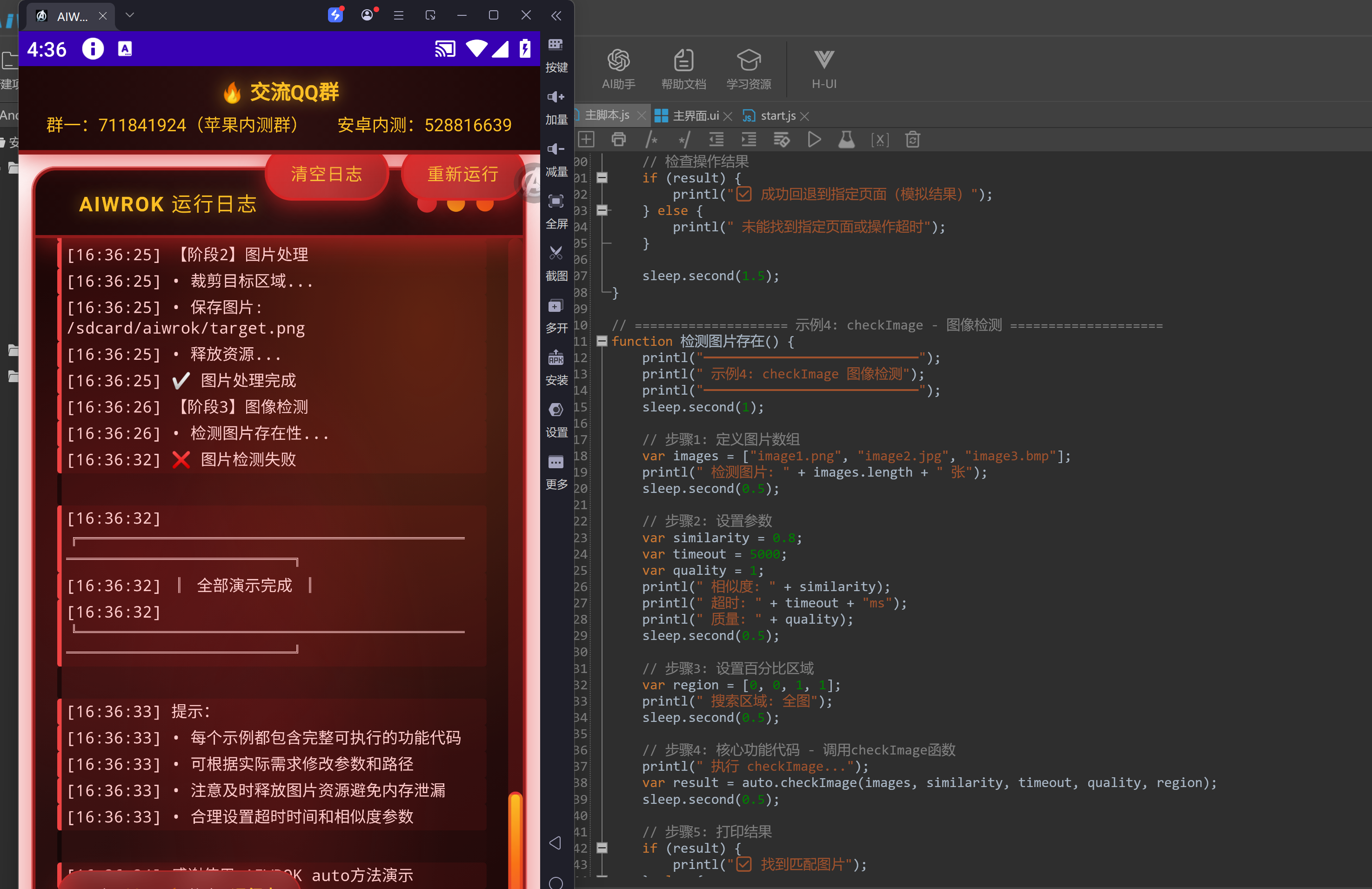Click the block comment /* icon
Viewport: 1372px width, 889px height.
point(651,140)
